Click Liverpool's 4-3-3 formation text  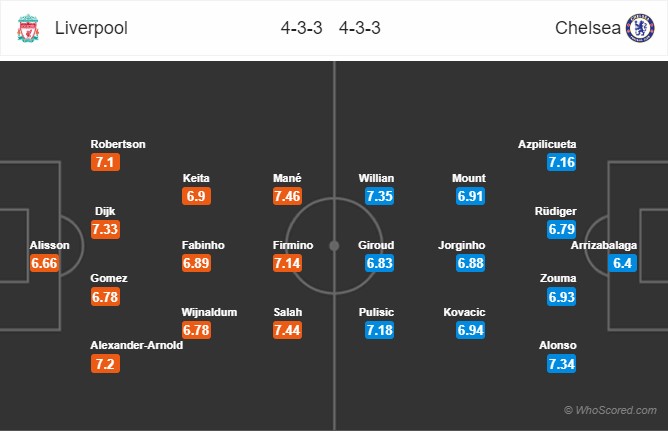click(x=302, y=28)
